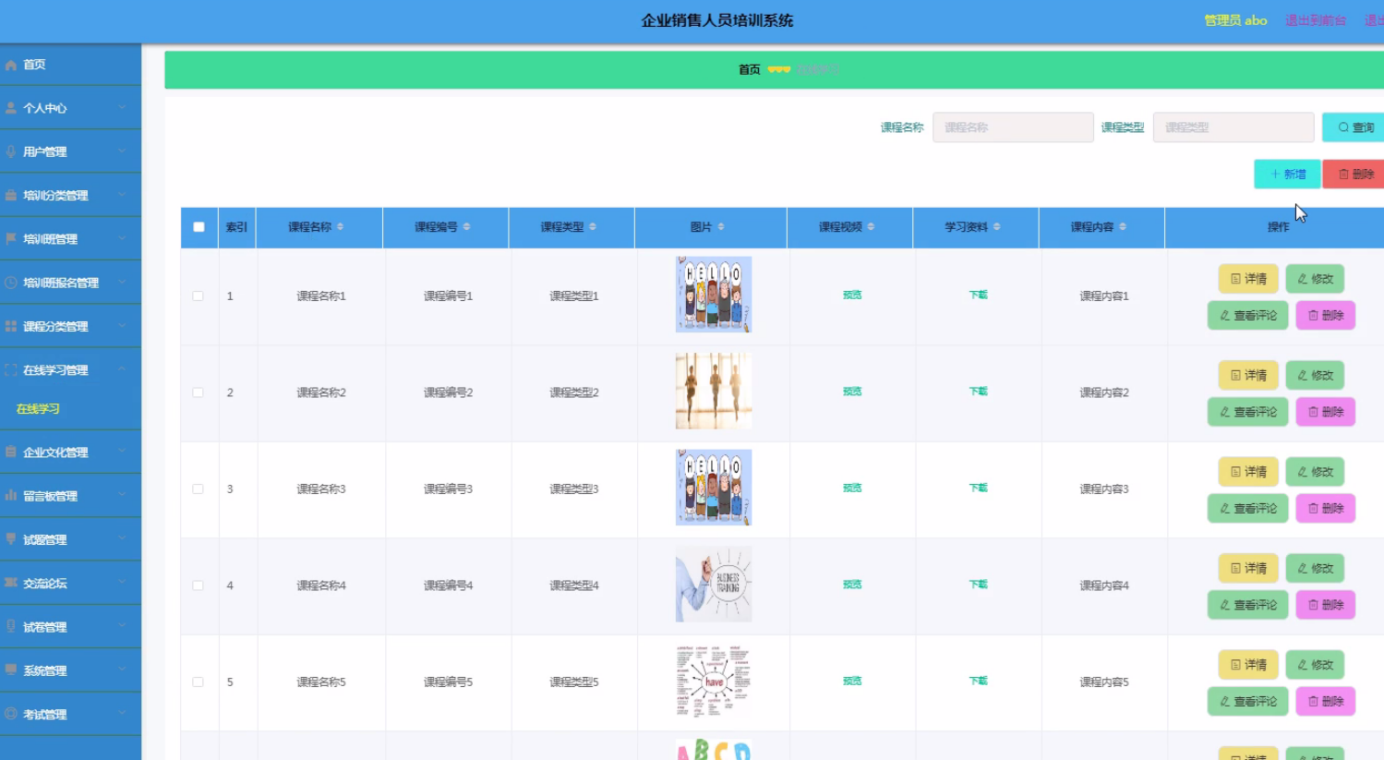Open the 在线学习 submenu item

38,409
